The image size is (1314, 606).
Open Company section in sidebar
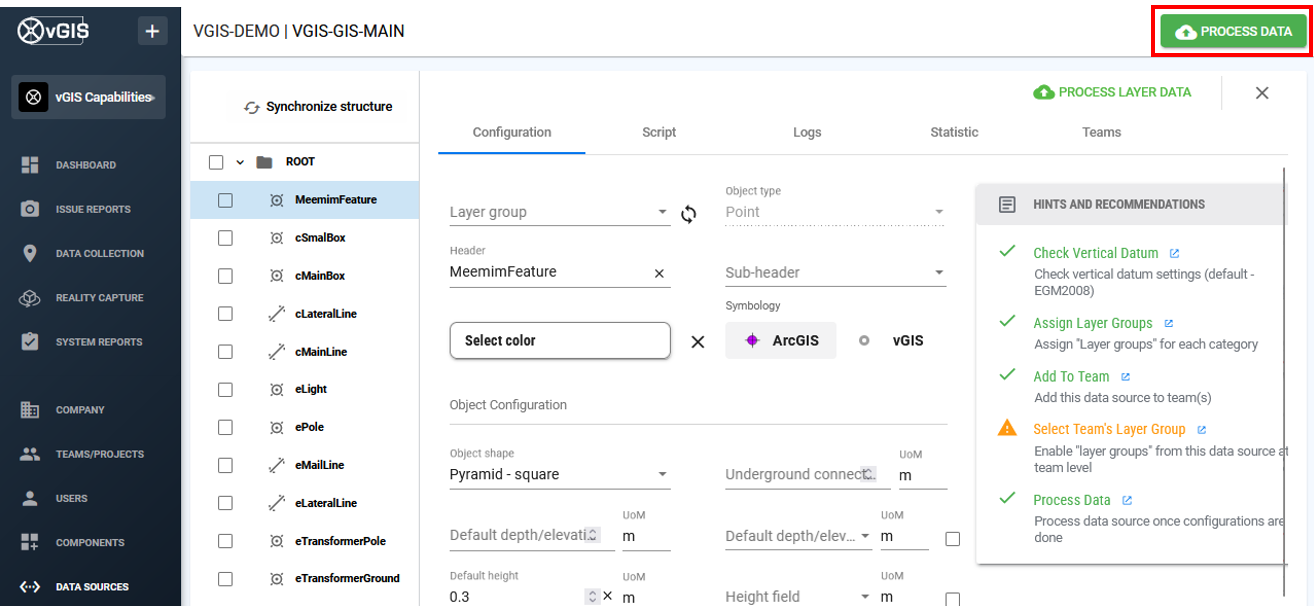click(x=79, y=410)
